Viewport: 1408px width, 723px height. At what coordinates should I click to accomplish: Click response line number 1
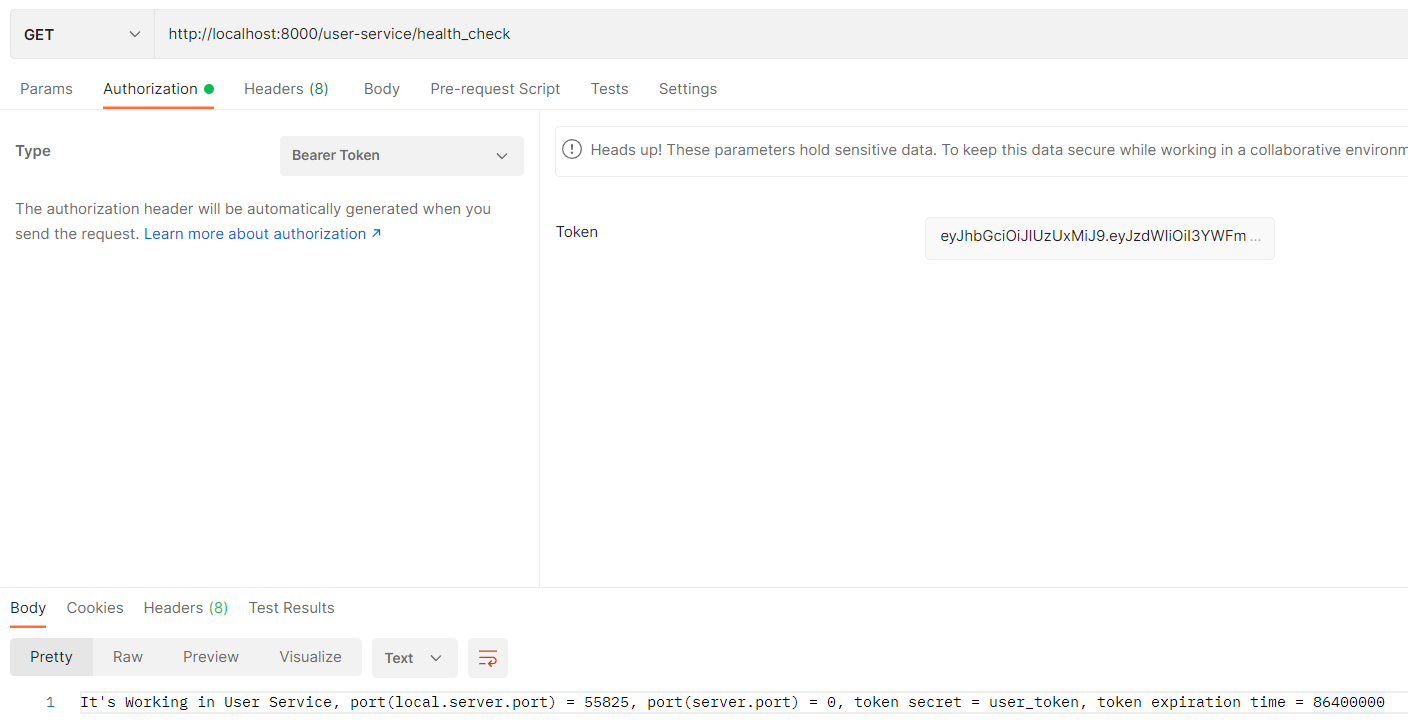(50, 702)
